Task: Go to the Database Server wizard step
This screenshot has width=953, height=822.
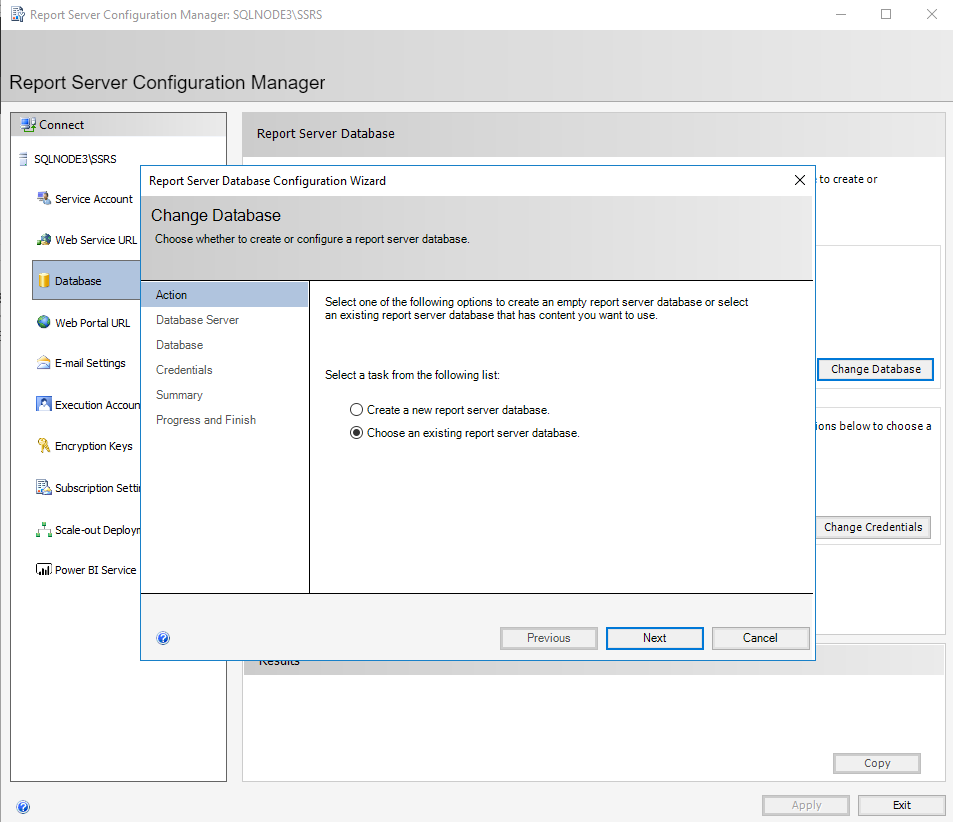Action: (197, 320)
